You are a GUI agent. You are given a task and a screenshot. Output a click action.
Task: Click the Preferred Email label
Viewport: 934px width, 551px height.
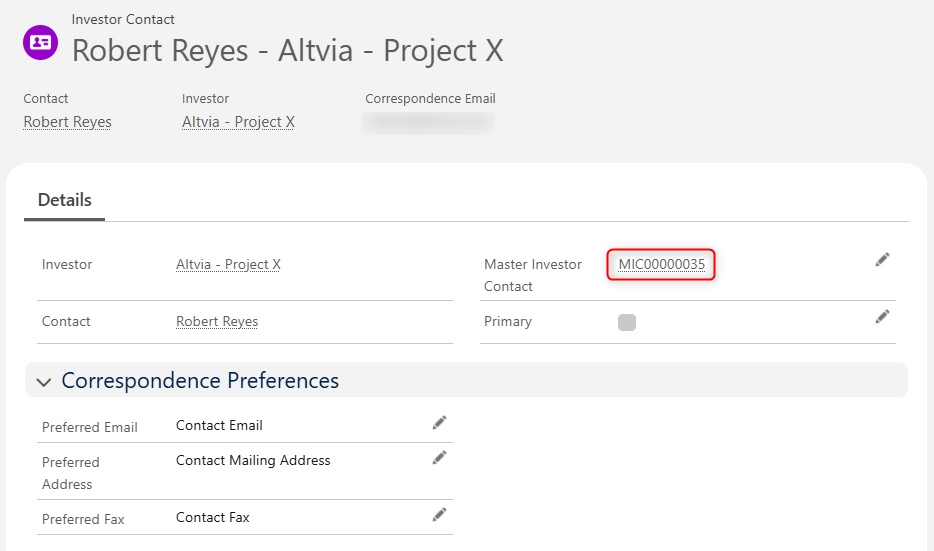tap(89, 428)
